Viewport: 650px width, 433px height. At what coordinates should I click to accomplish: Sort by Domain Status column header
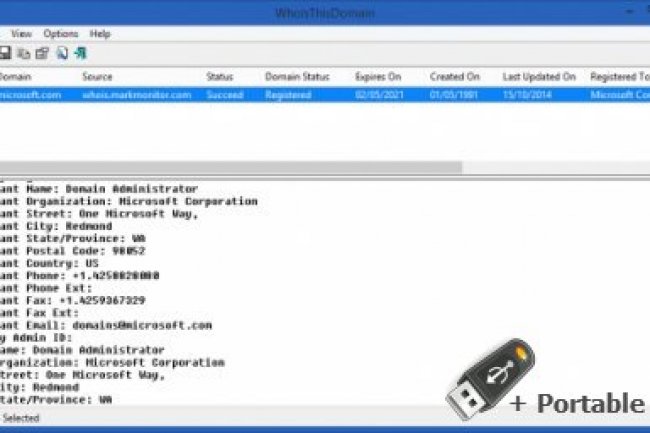(x=291, y=77)
